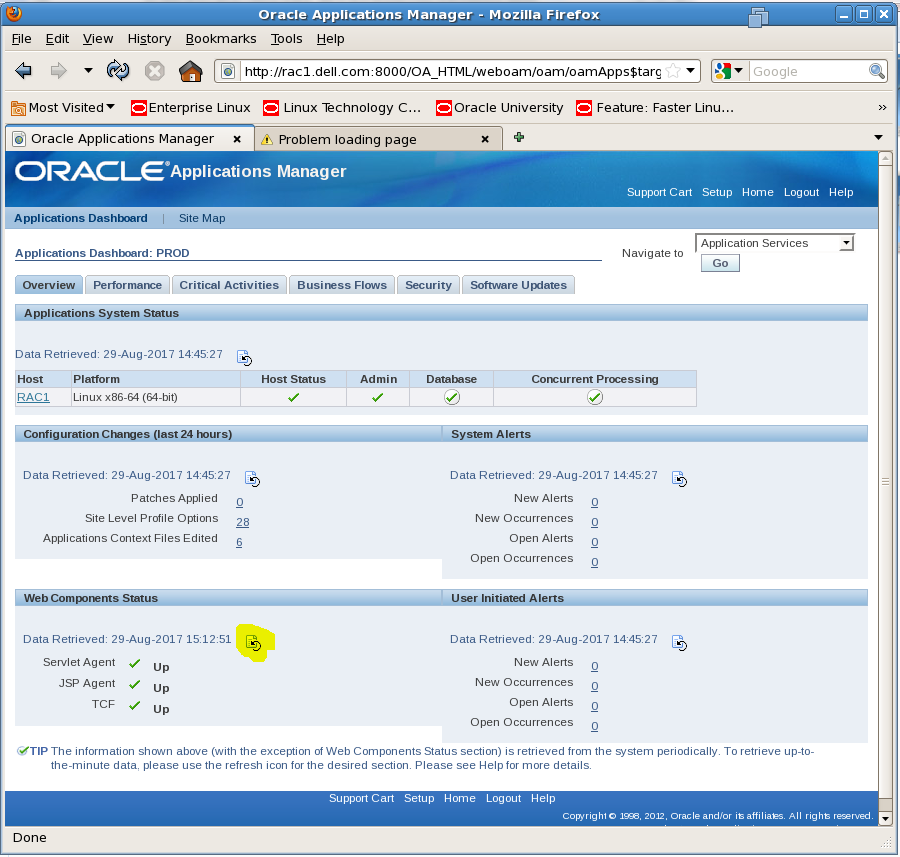Switch to the Critical Activities tab

229,285
